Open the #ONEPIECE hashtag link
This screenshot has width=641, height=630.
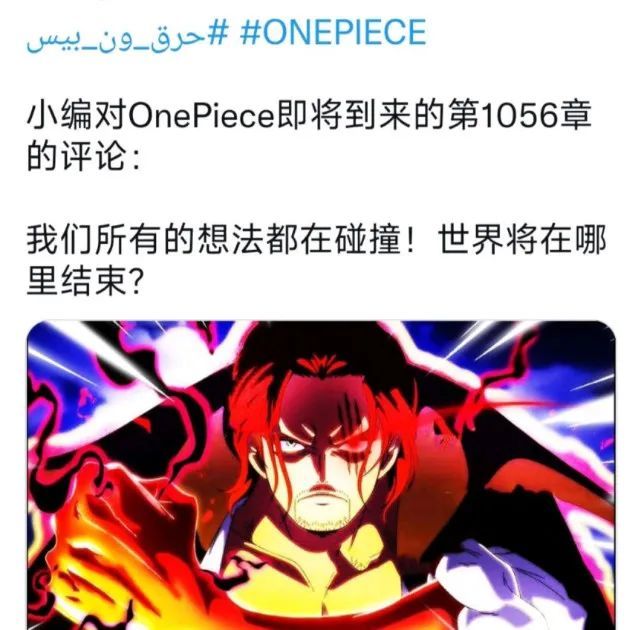coord(333,32)
